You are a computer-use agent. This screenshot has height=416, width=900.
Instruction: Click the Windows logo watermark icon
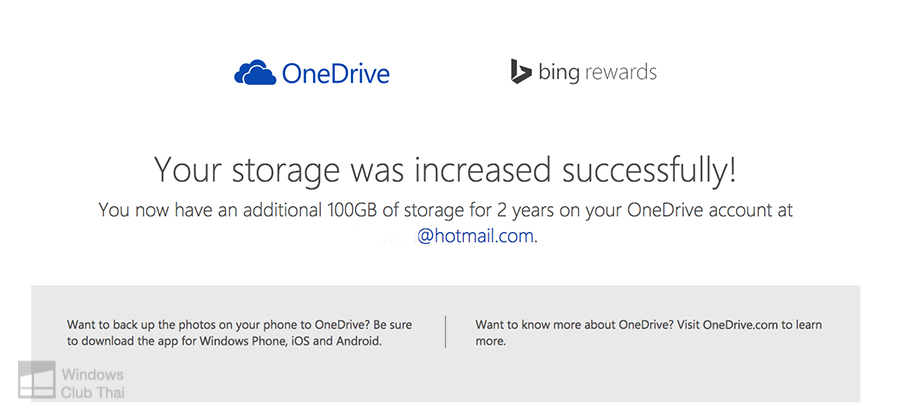tap(35, 381)
